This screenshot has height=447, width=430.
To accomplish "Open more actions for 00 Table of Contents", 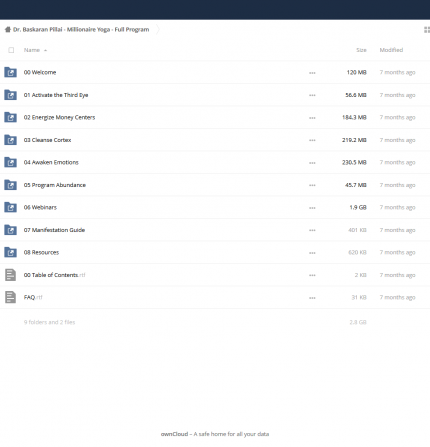I will [312, 275].
